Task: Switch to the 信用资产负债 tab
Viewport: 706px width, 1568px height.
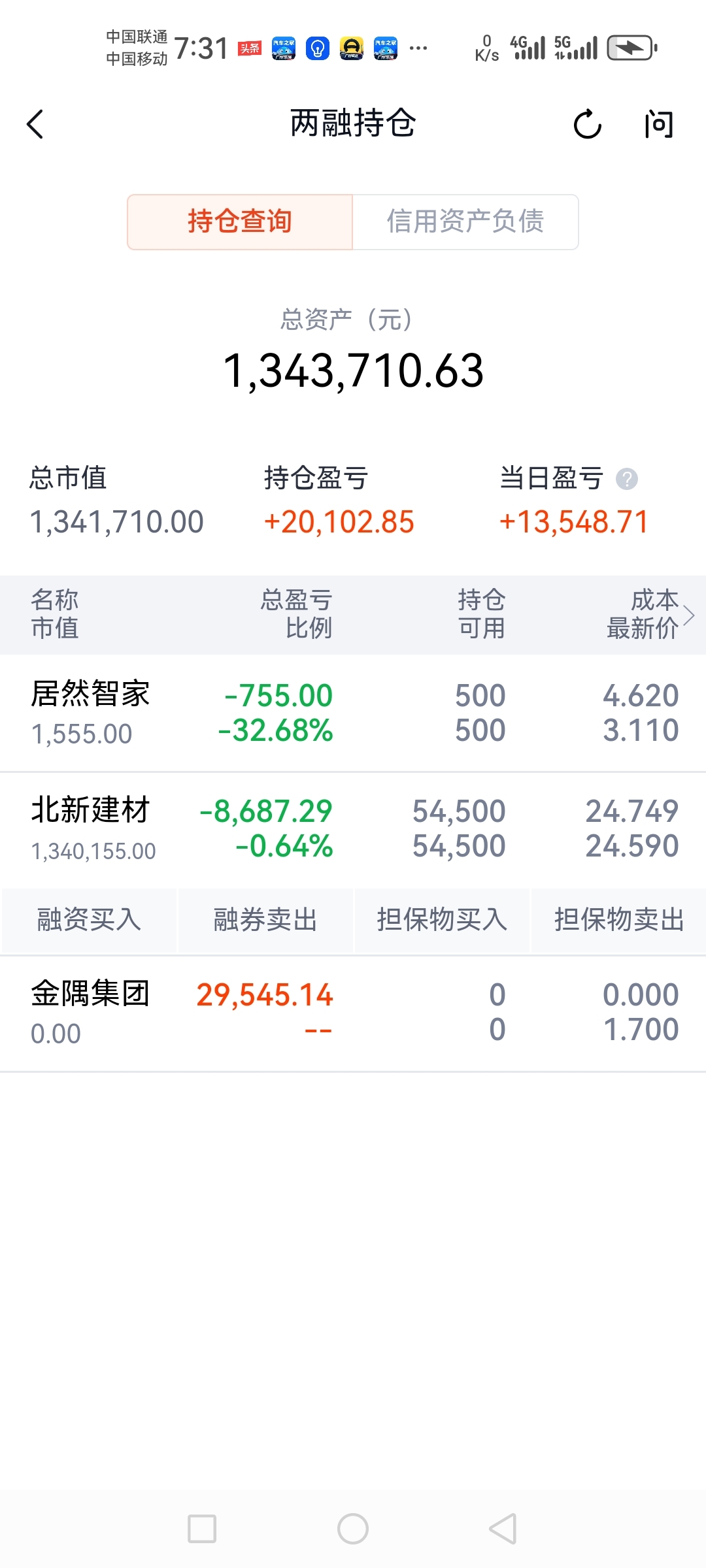Action: (465, 222)
